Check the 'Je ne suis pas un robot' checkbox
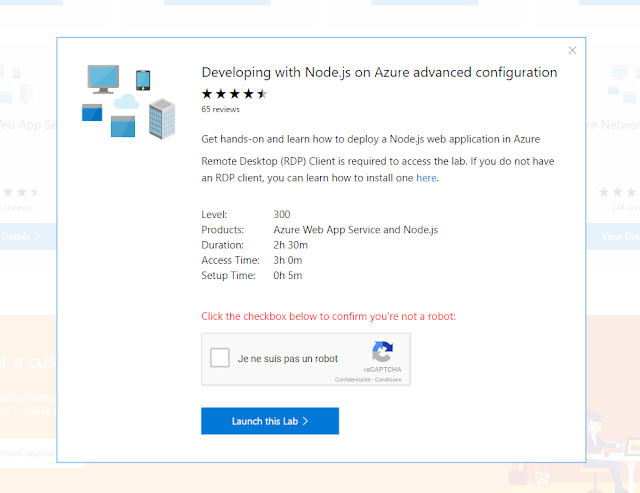Image resolution: width=640 pixels, height=493 pixels. point(220,358)
